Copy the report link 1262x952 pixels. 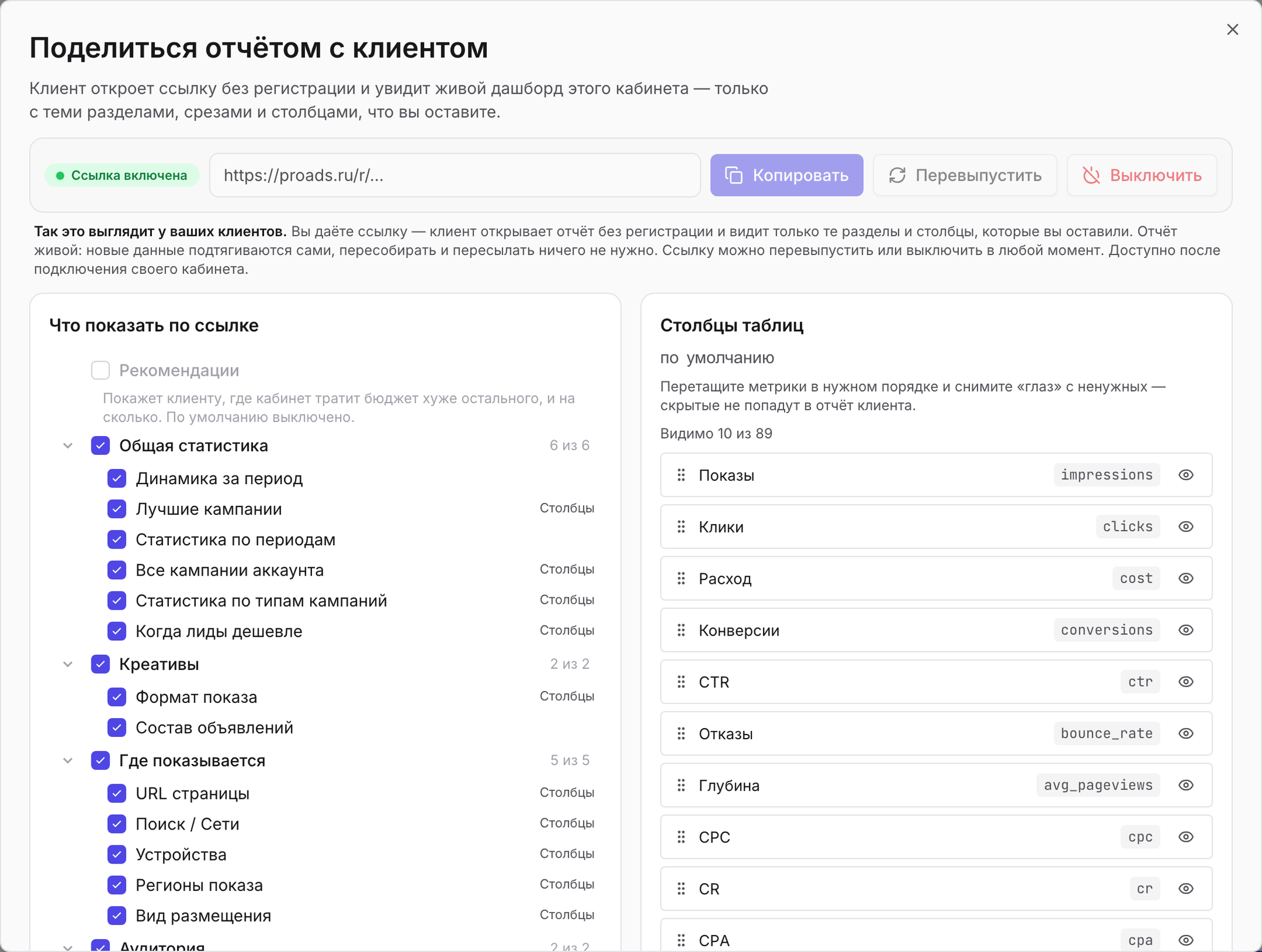[x=786, y=175]
